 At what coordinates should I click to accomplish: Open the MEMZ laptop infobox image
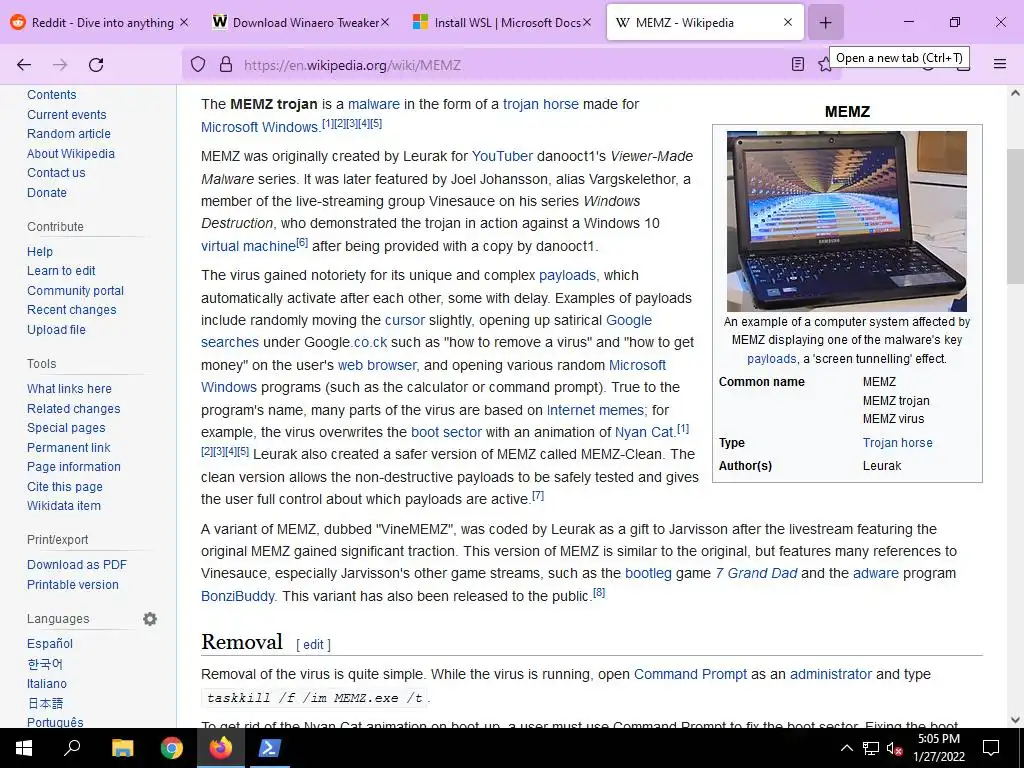click(x=846, y=221)
